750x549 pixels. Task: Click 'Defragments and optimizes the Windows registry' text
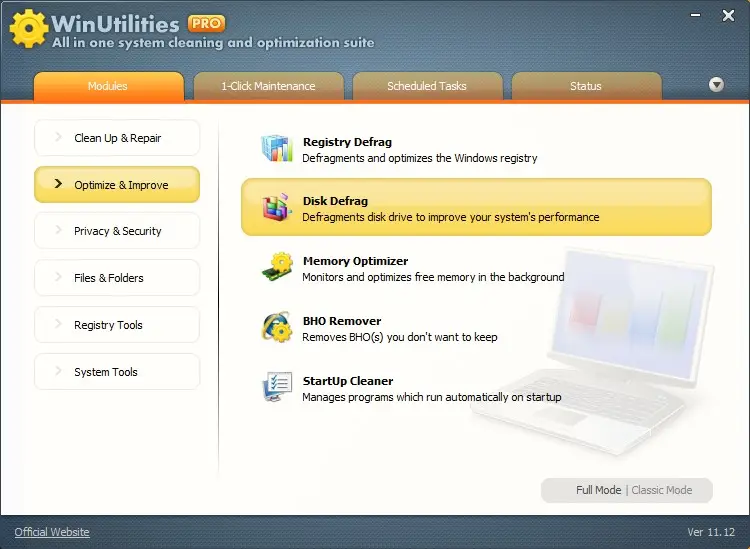(x=419, y=158)
